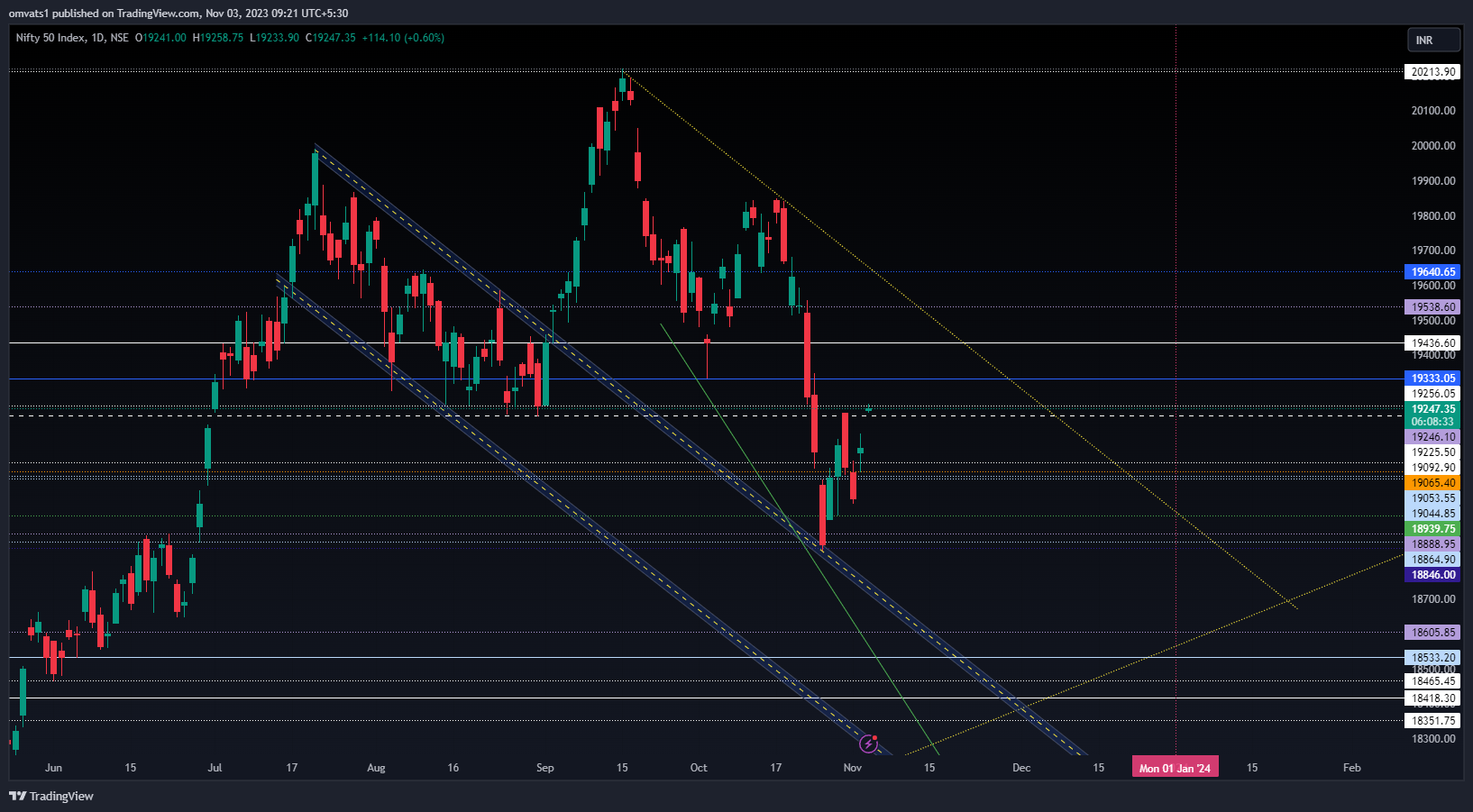Click the green 18939.75 price label

coord(1432,529)
